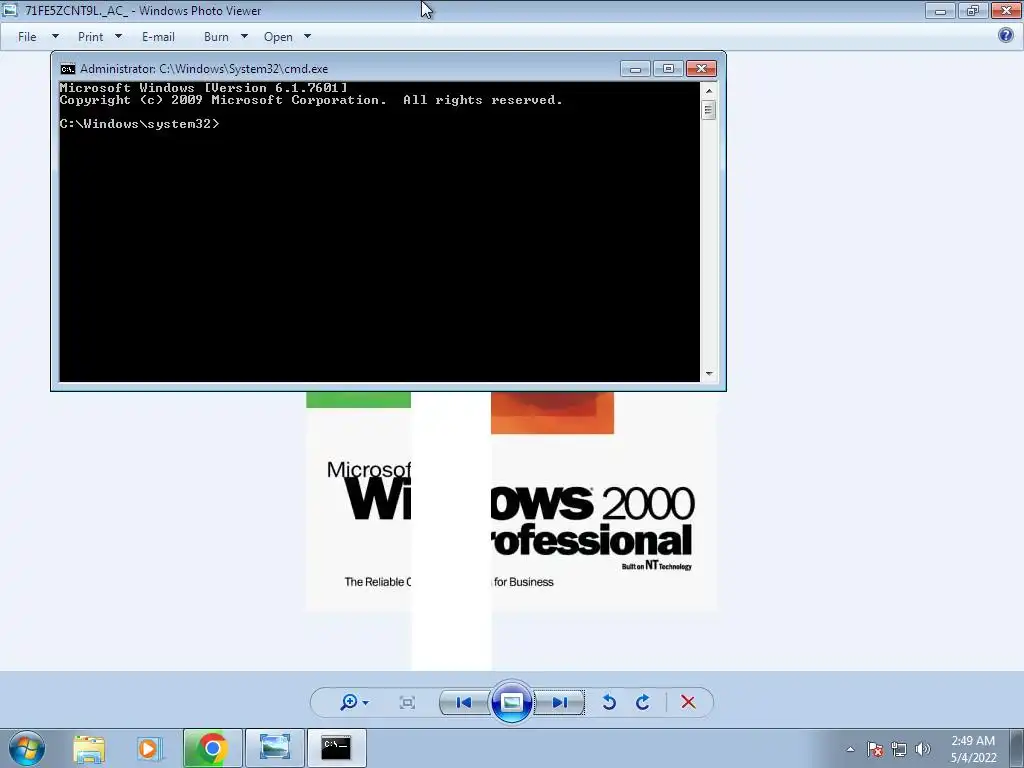The width and height of the screenshot is (1024, 768).
Task: Open Google Chrome from the taskbar
Action: [x=212, y=748]
